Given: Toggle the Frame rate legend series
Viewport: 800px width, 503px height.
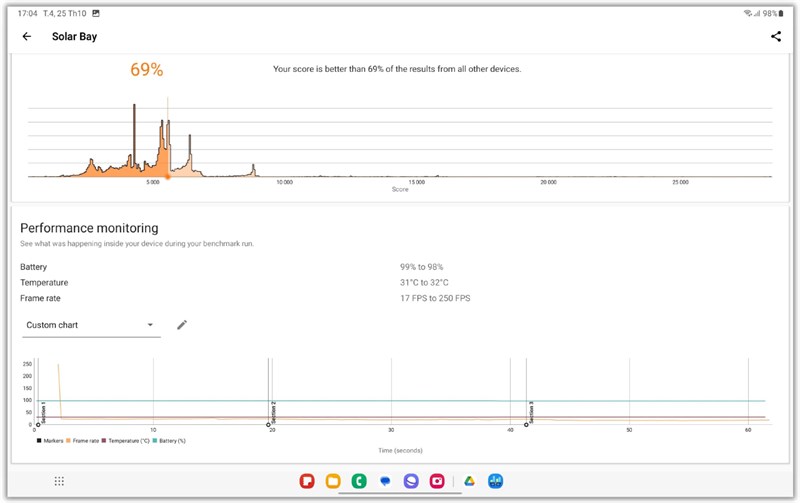Looking at the screenshot, I should (85, 440).
